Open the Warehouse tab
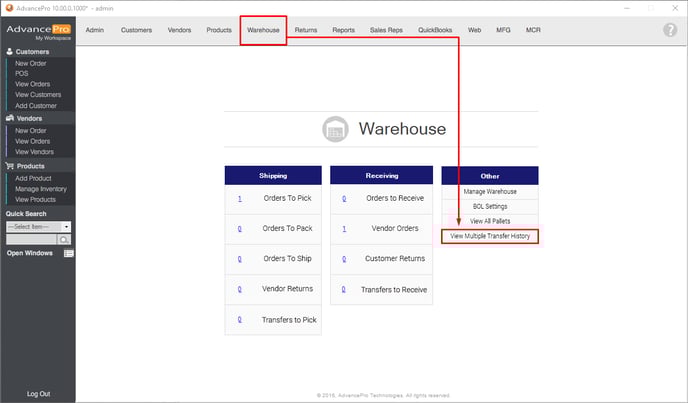This screenshot has width=688, height=403. pyautogui.click(x=263, y=30)
